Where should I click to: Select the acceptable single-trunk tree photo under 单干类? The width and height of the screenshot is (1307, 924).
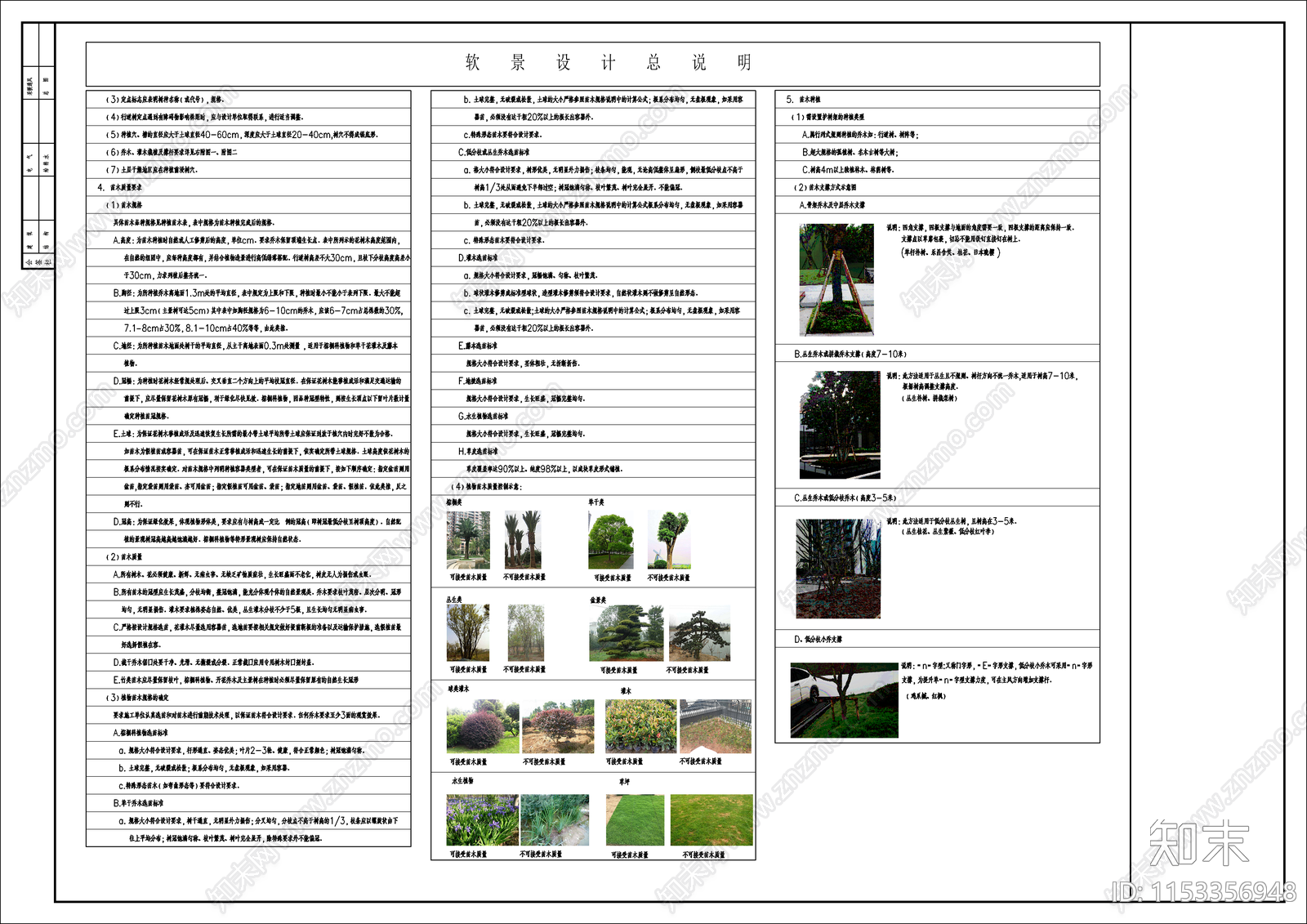[x=611, y=540]
